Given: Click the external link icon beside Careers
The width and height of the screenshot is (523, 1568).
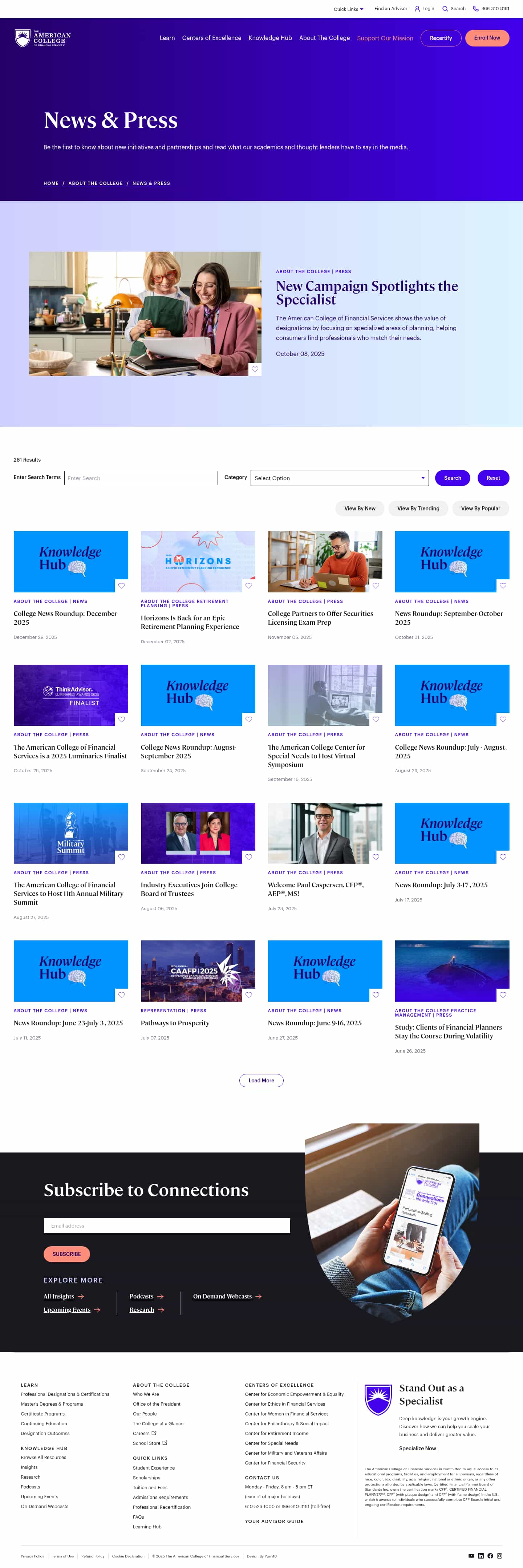Looking at the screenshot, I should [x=154, y=1433].
